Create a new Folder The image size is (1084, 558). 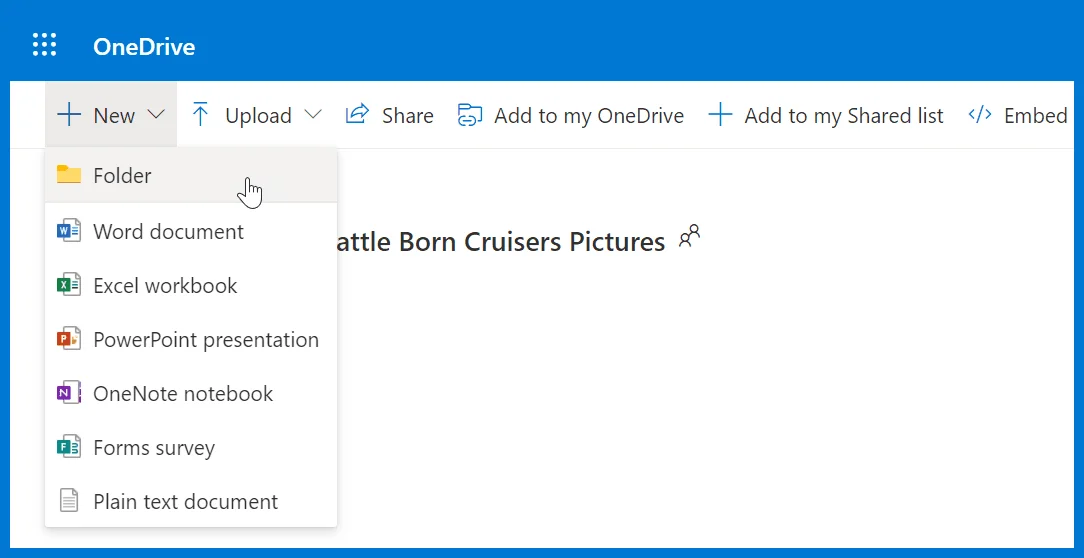click(x=191, y=176)
